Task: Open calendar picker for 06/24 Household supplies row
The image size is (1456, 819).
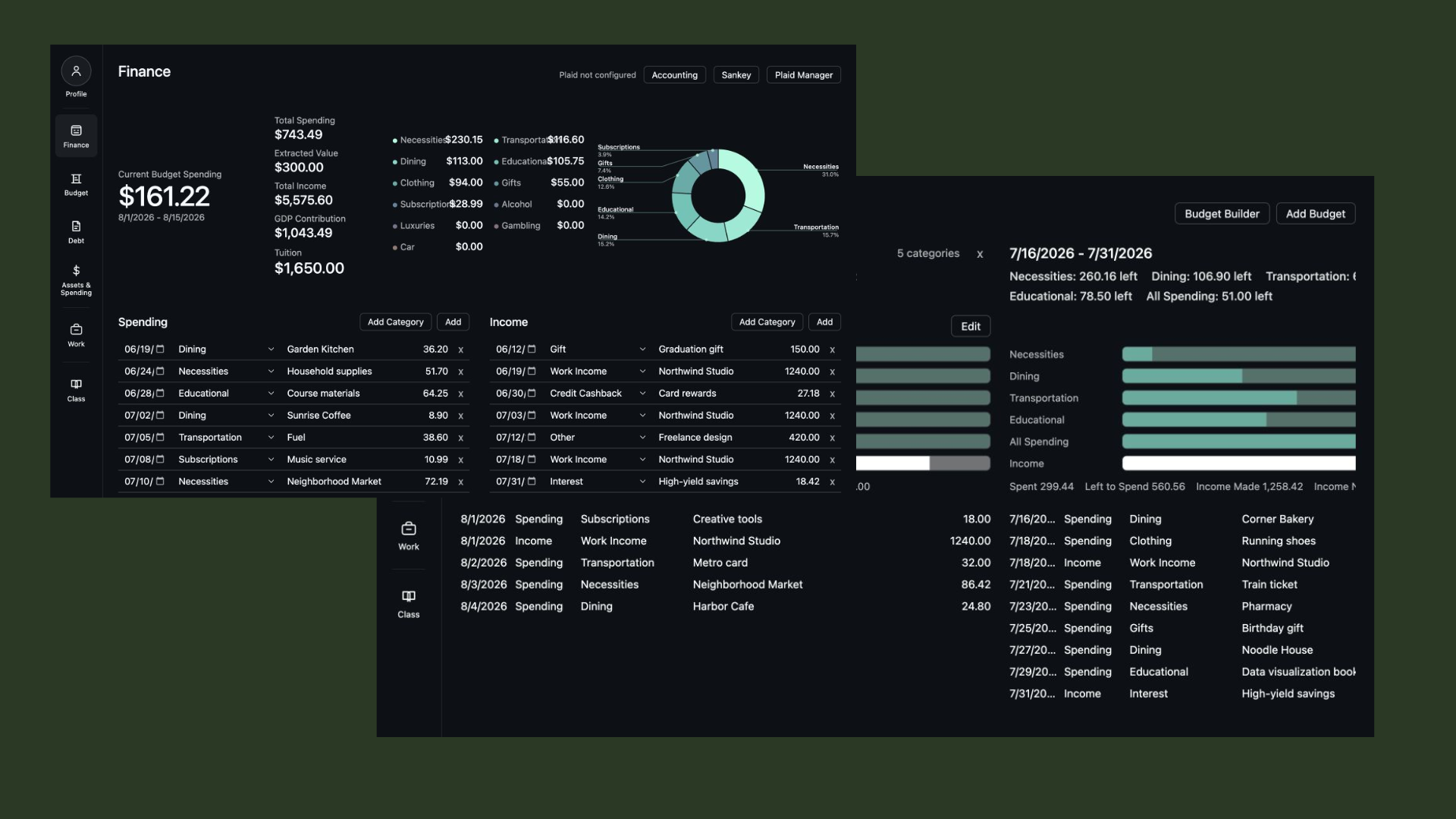Action: coord(160,371)
